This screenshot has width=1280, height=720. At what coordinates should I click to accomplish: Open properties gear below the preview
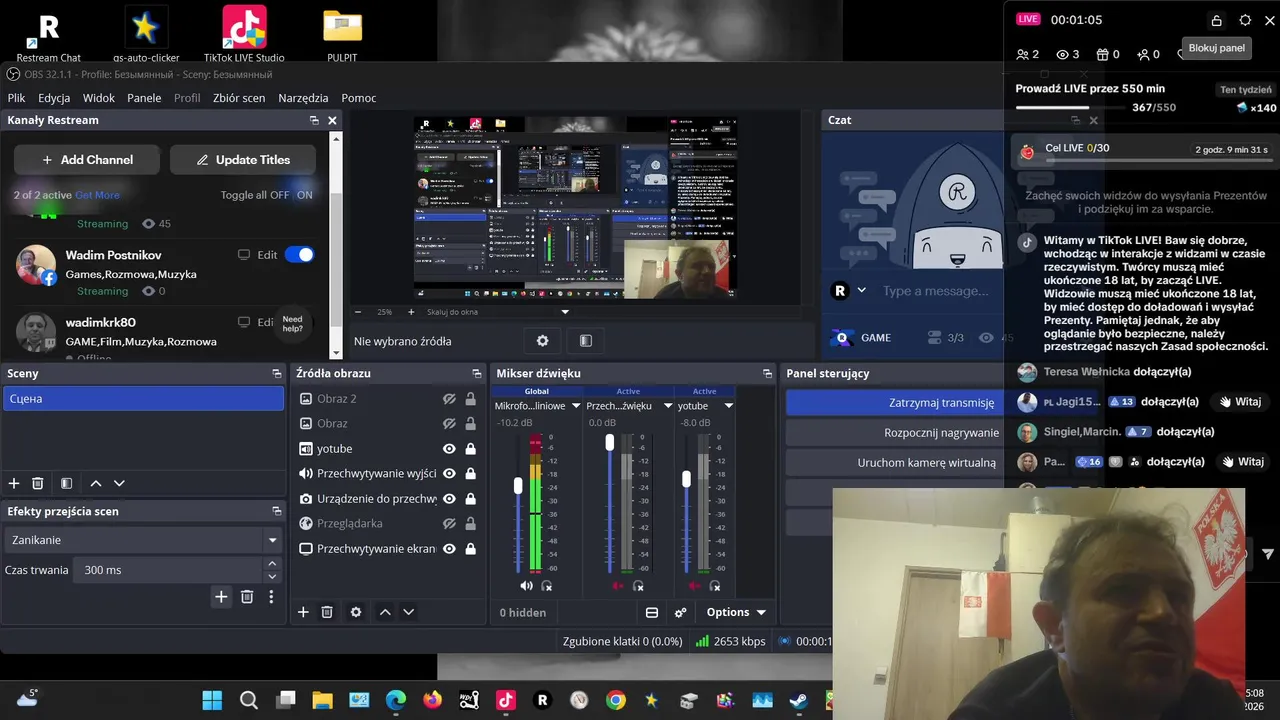pyautogui.click(x=542, y=341)
